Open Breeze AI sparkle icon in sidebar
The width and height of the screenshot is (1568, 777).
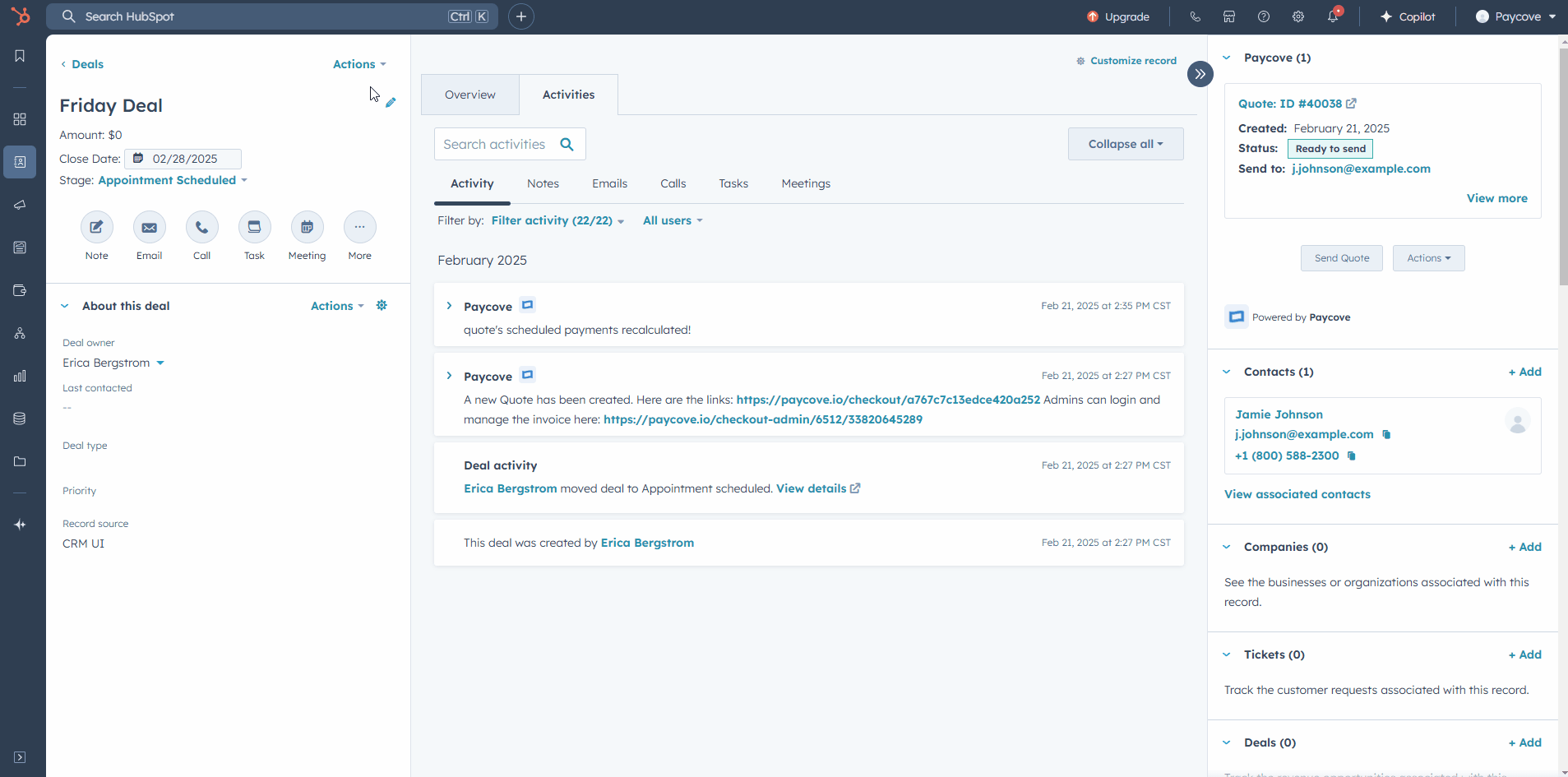pyautogui.click(x=20, y=525)
